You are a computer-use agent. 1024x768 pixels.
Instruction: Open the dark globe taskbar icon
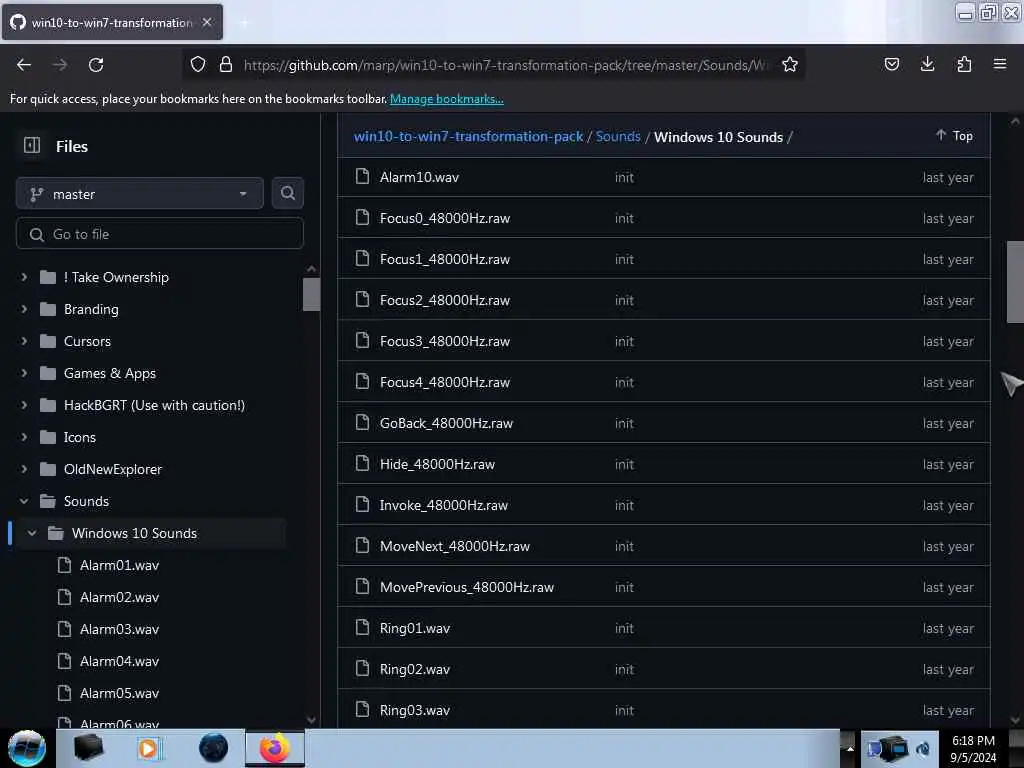click(x=213, y=748)
